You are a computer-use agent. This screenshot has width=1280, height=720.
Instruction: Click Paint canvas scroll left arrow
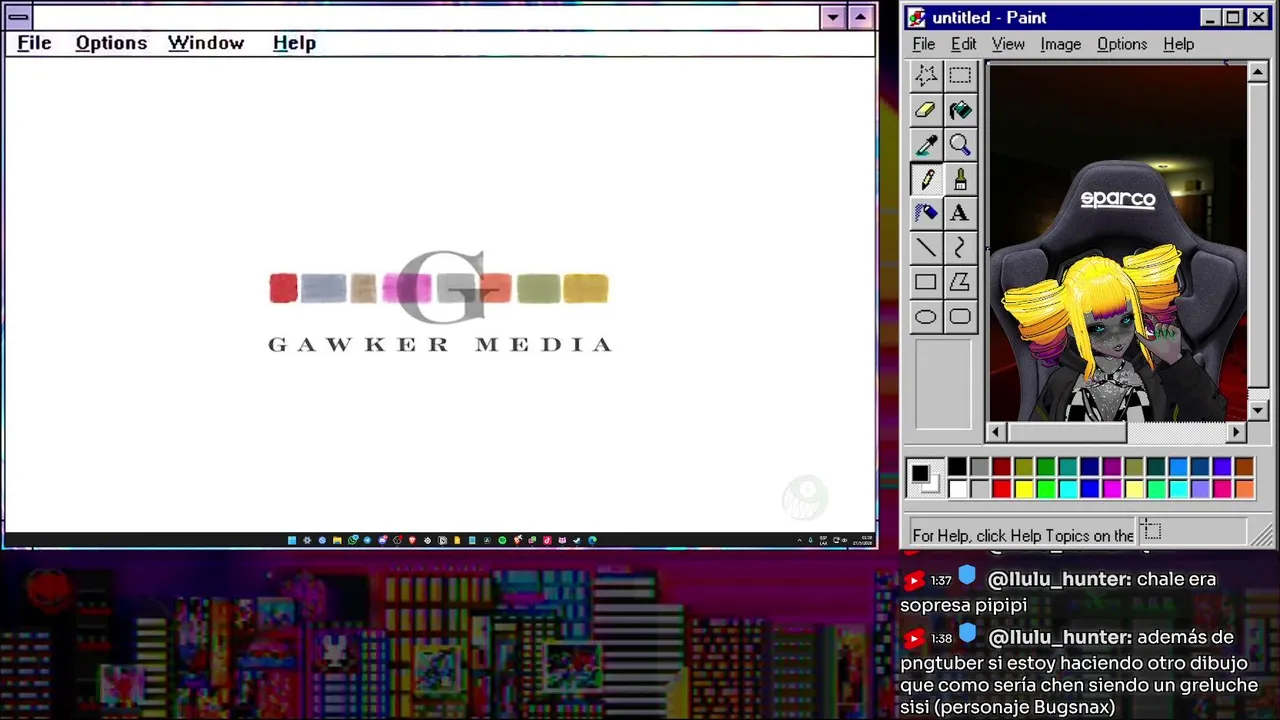pos(995,432)
